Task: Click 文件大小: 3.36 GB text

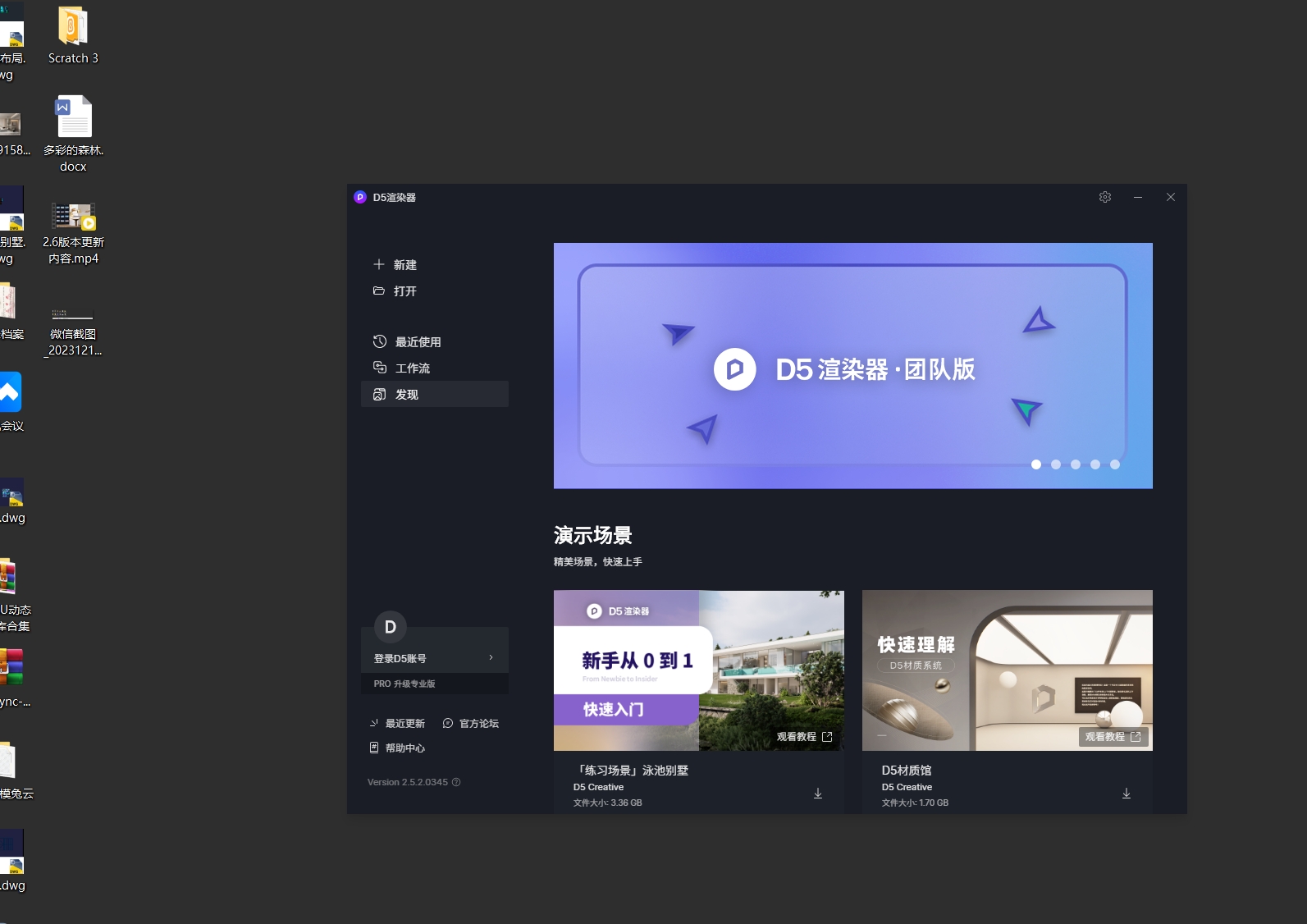Action: (608, 803)
